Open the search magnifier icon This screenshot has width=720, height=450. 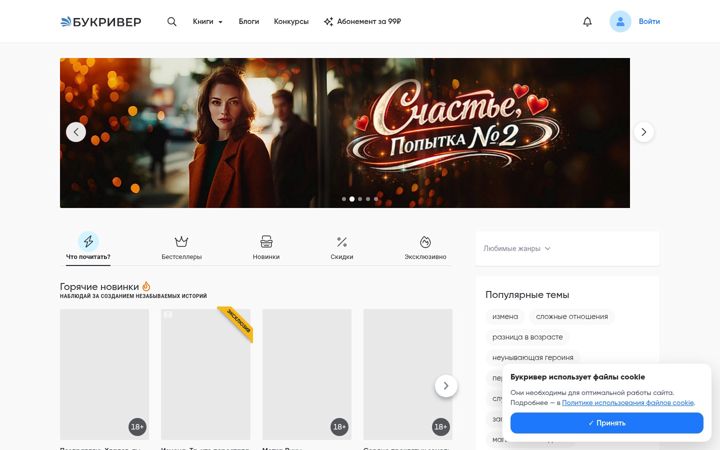tap(172, 22)
